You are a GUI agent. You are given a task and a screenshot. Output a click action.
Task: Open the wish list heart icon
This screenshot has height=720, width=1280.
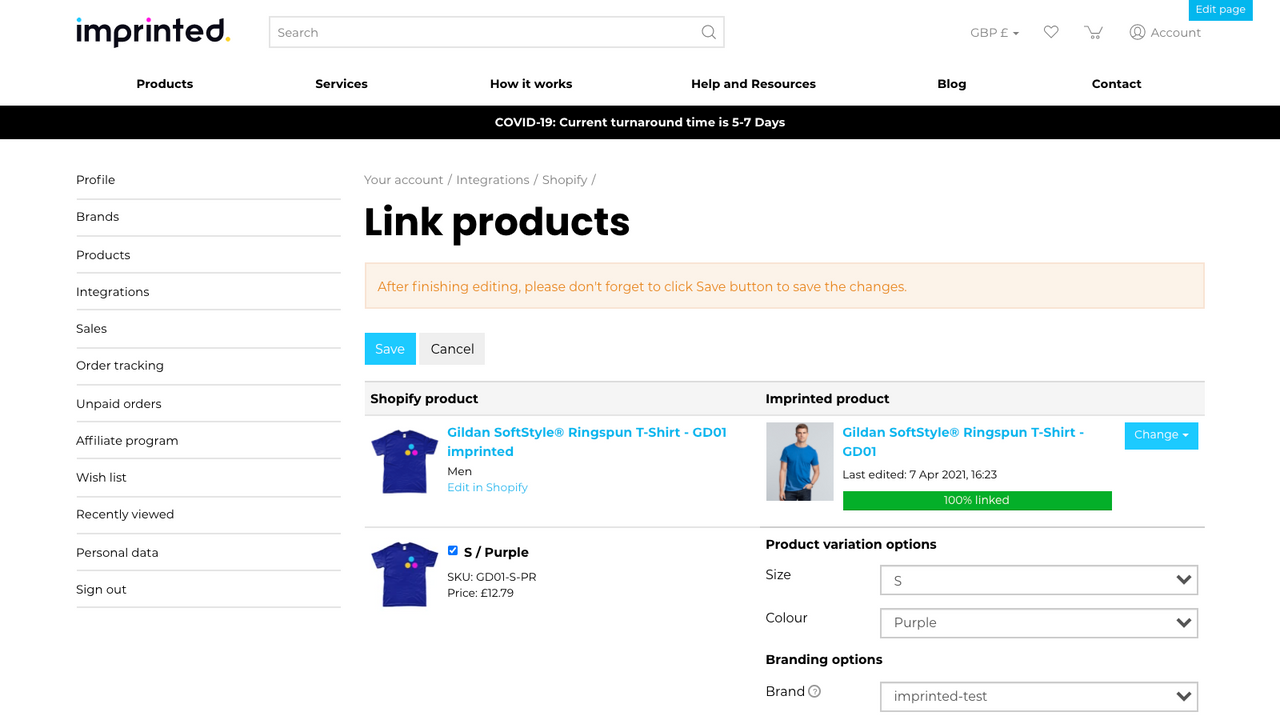(x=1051, y=32)
